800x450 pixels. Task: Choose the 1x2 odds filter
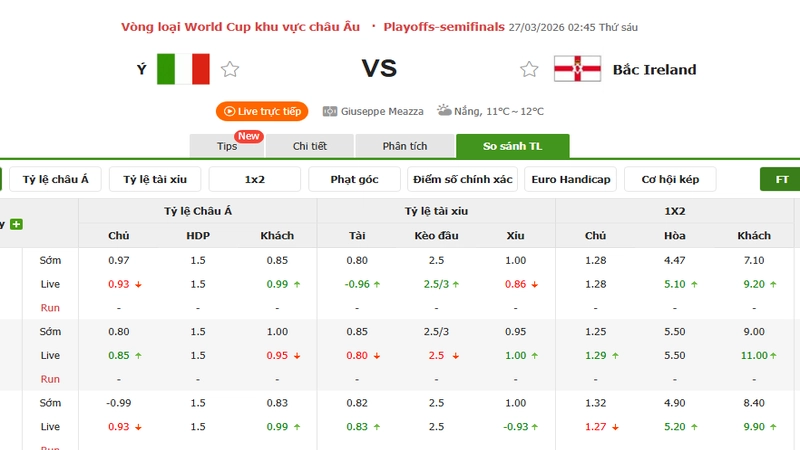[255, 179]
